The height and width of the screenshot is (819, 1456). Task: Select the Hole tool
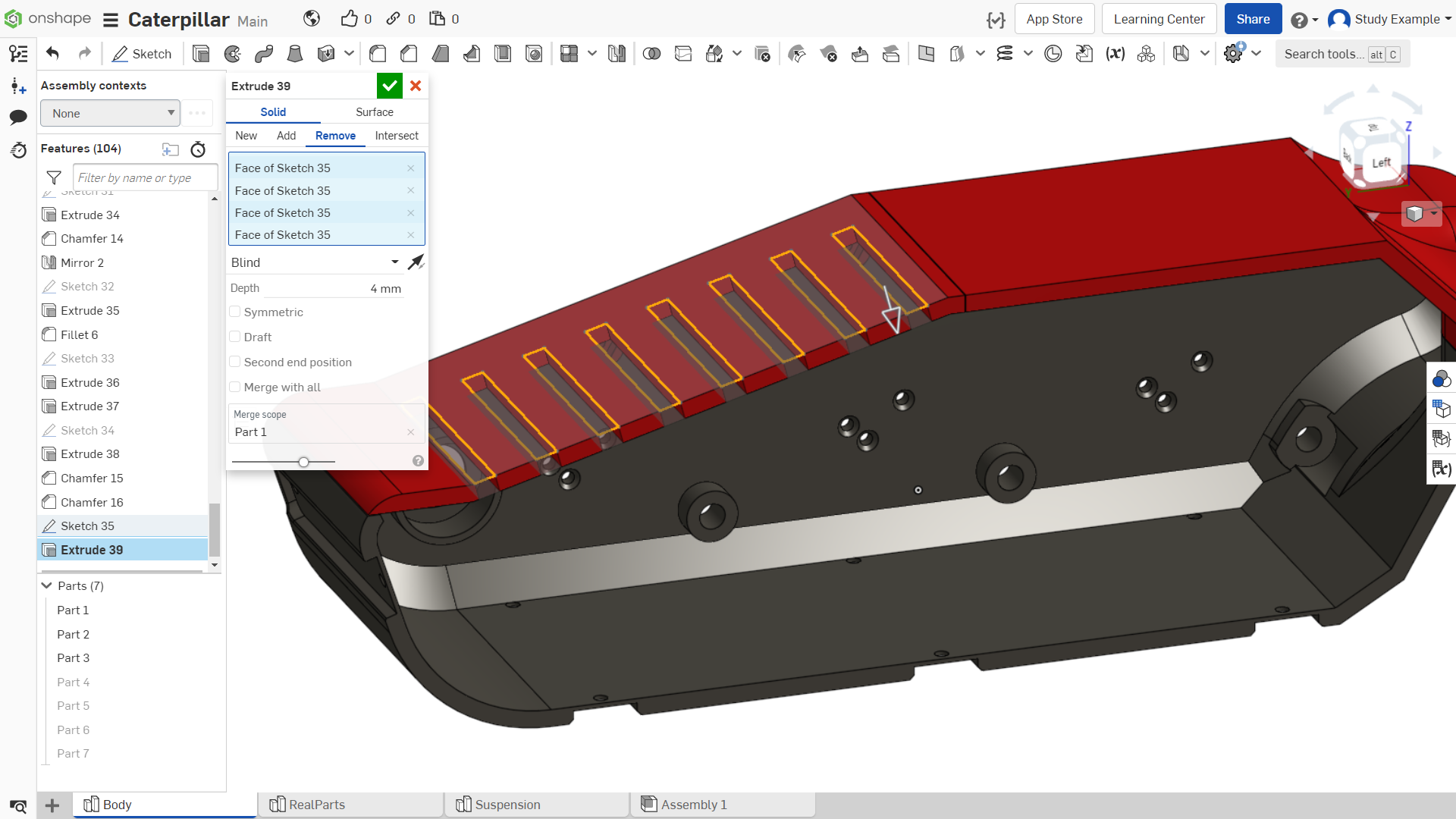(x=534, y=54)
